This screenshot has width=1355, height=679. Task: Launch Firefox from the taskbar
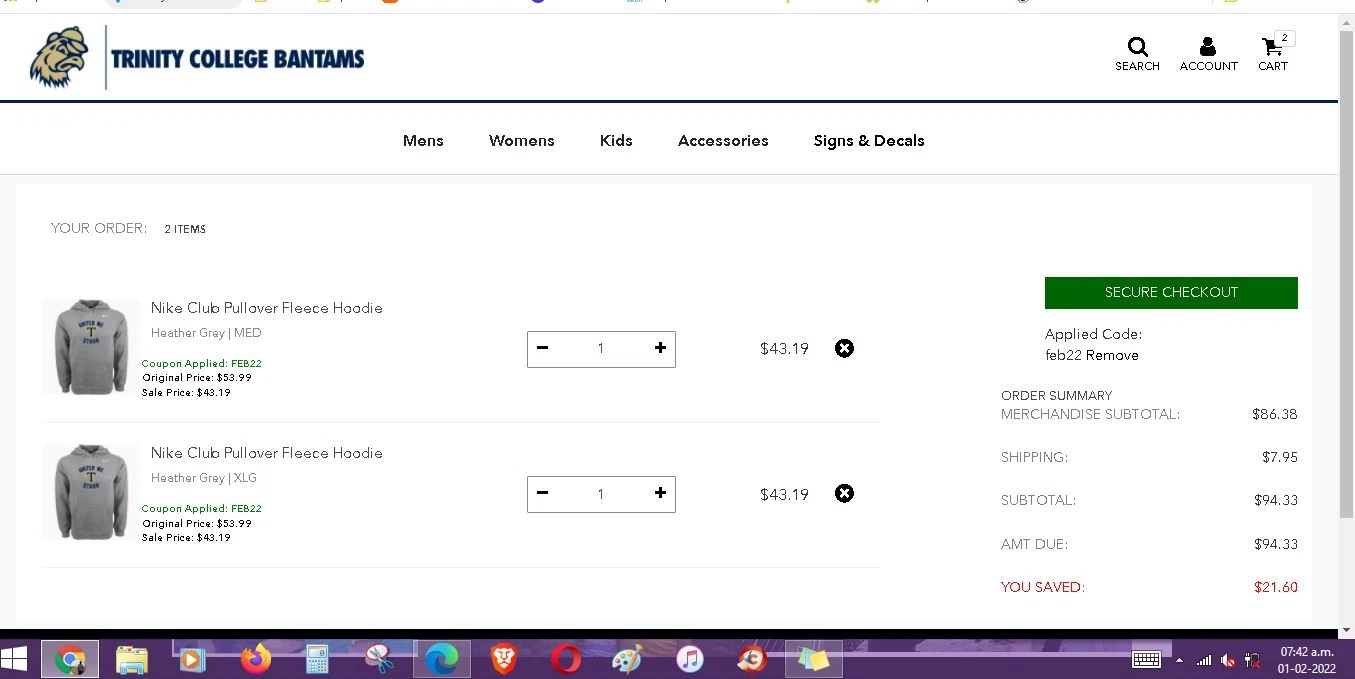tap(256, 659)
